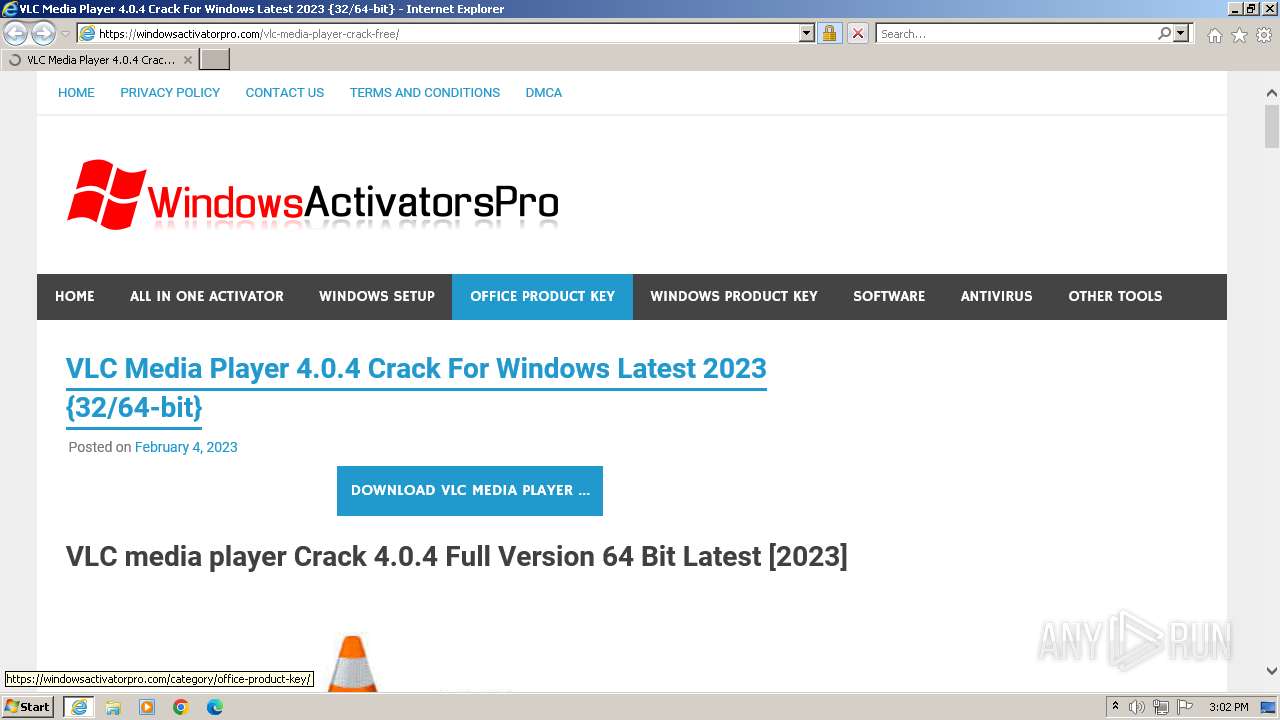Click the top HOME link
Viewport: 1280px width, 720px height.
tap(76, 92)
